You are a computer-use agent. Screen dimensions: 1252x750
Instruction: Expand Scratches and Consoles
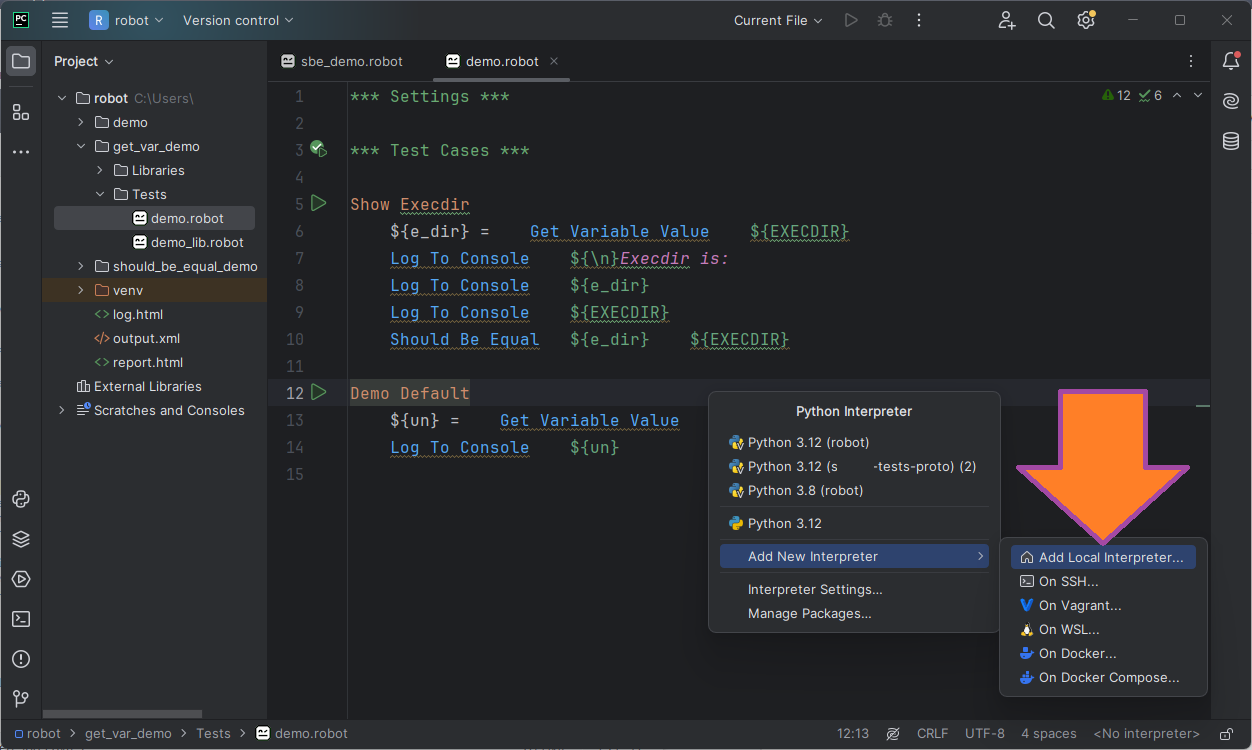point(62,410)
